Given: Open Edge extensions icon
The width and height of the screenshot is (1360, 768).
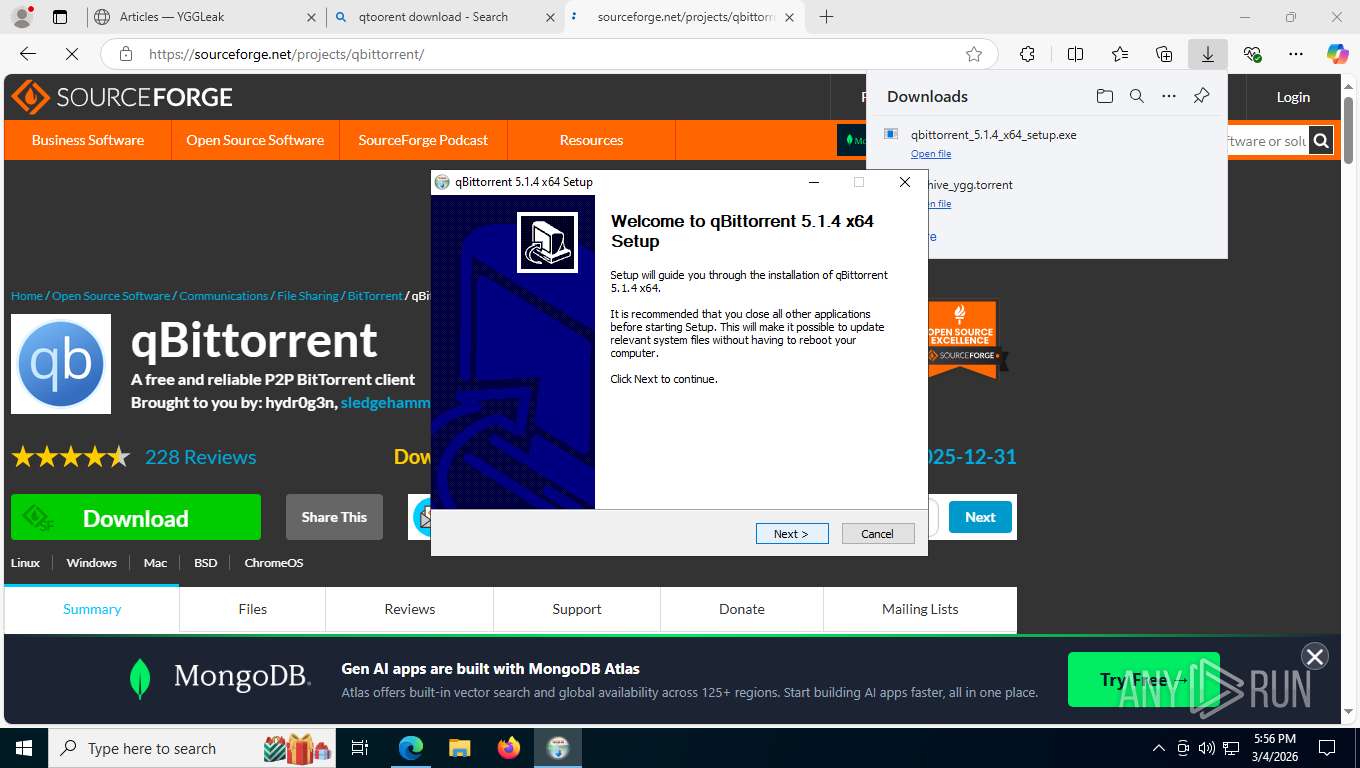Looking at the screenshot, I should pos(1027,54).
